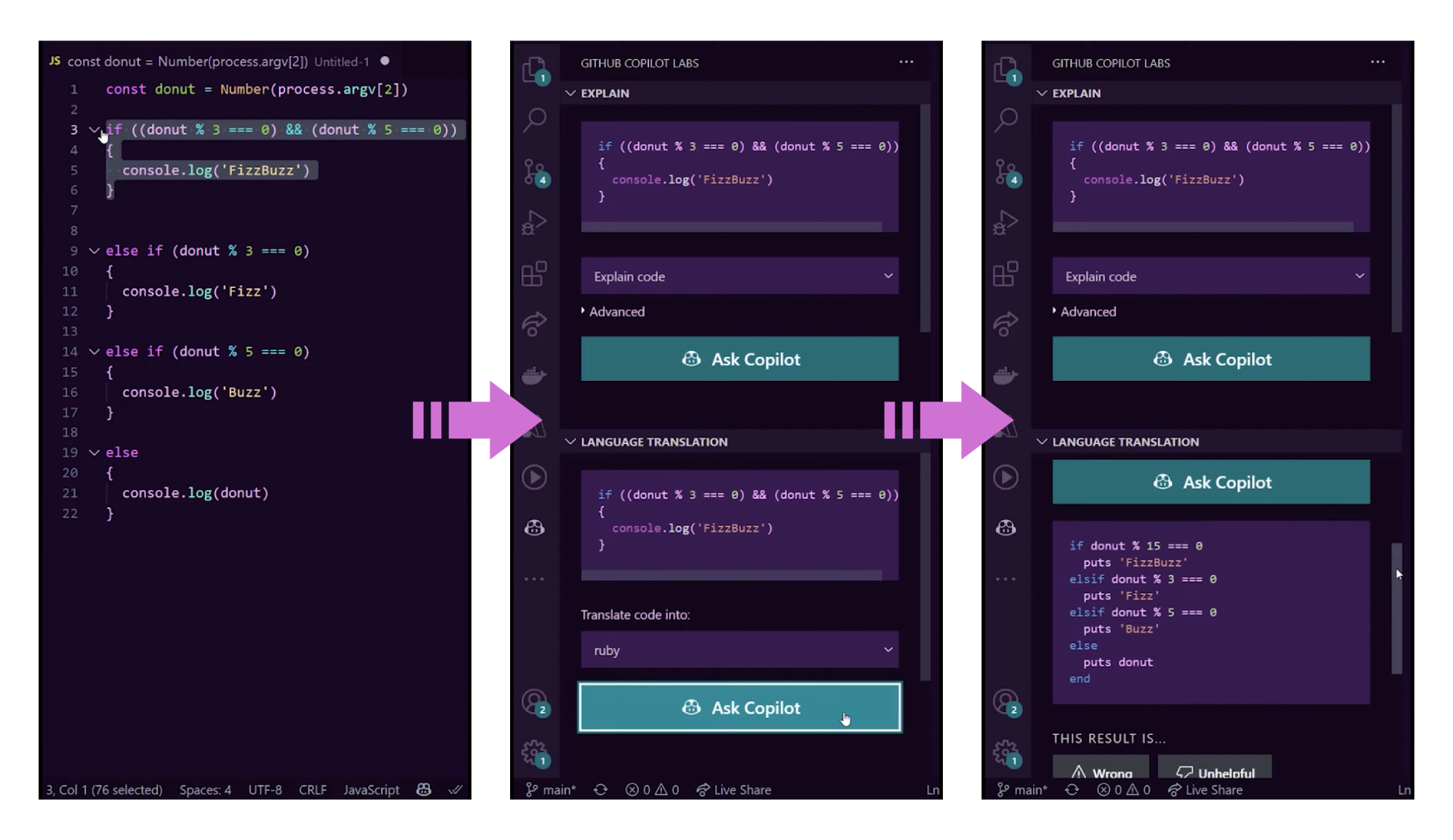Expand Advanced options in middle panel
This screenshot has width=1453, height=840.
(613, 311)
